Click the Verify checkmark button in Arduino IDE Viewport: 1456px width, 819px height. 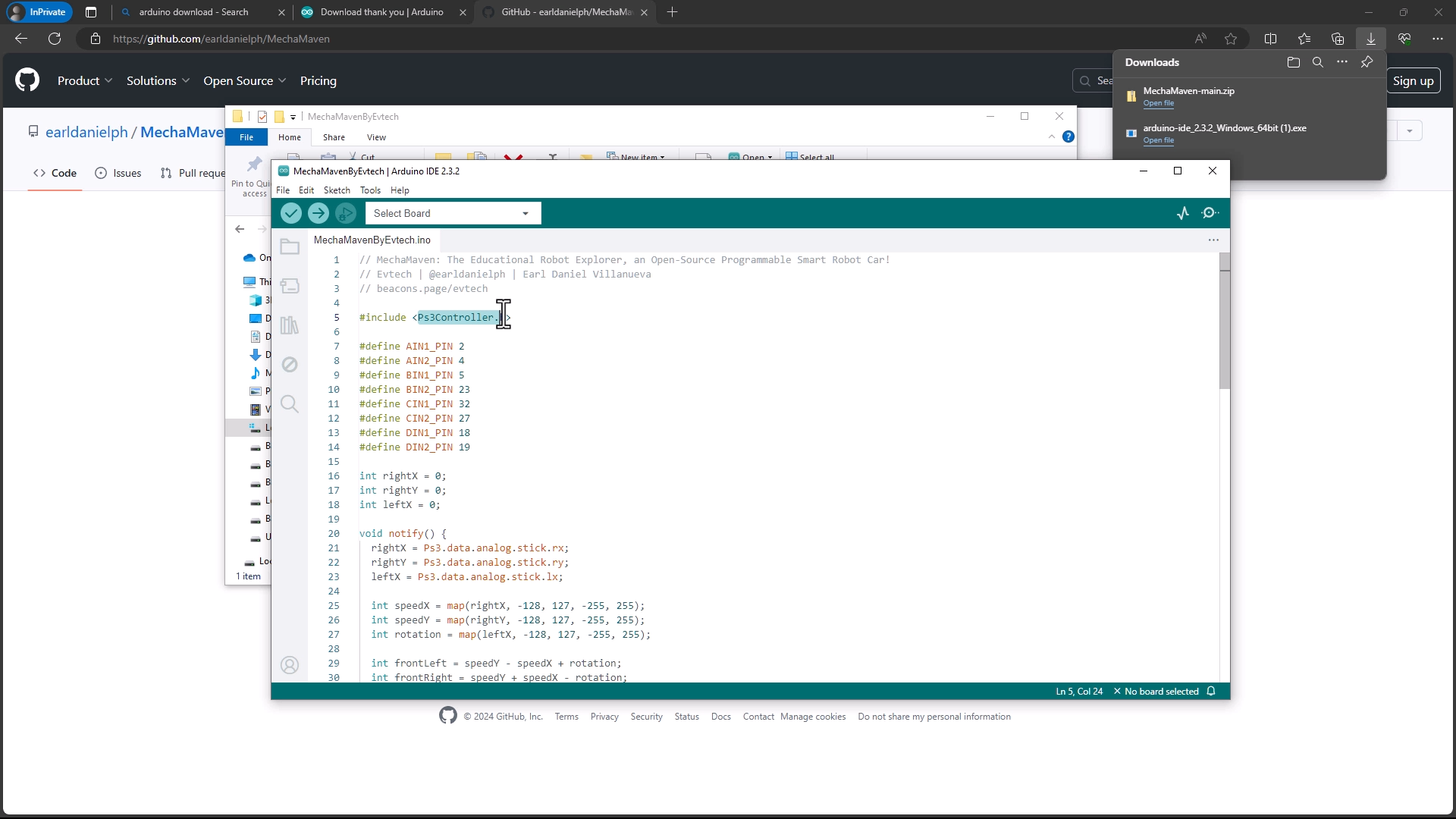[x=291, y=213]
